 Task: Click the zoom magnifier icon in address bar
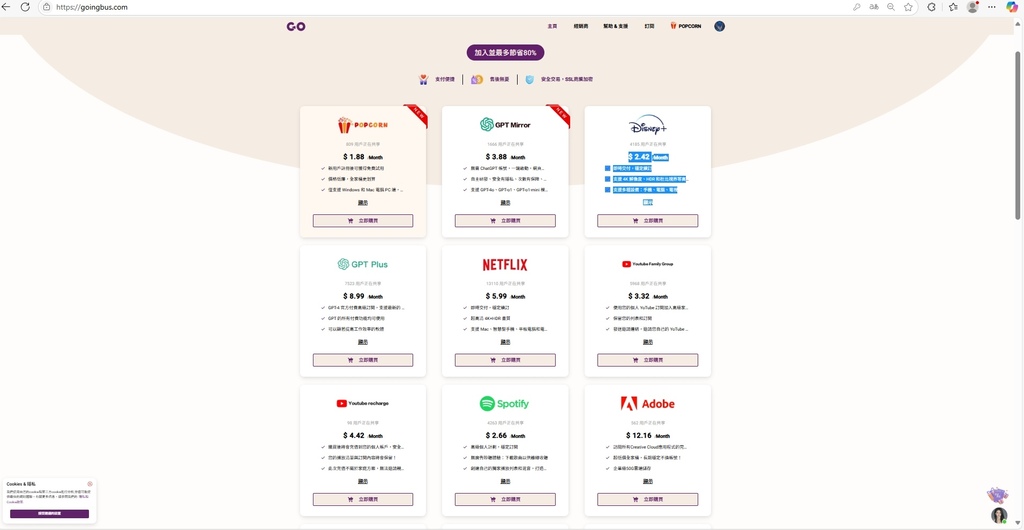click(x=891, y=7)
